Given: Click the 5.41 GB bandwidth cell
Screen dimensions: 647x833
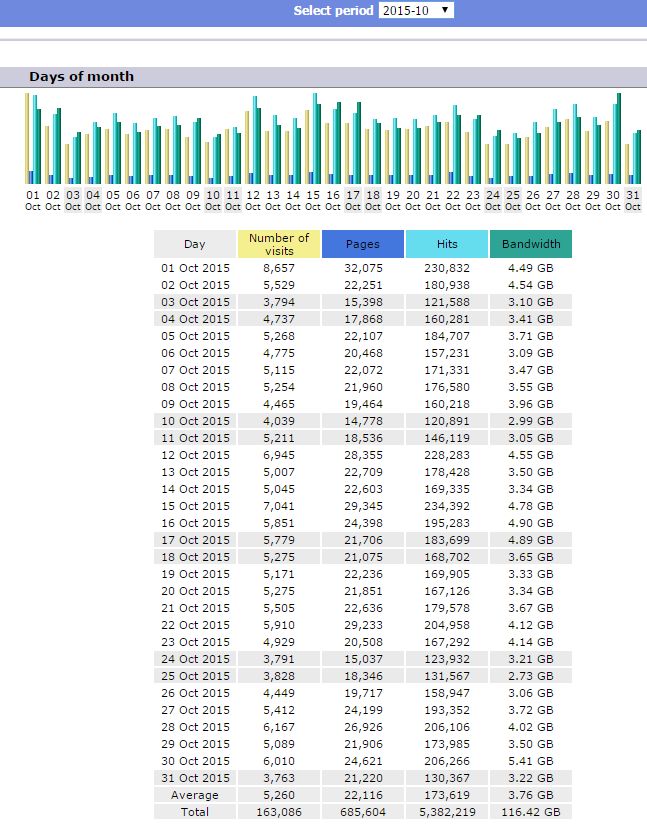Looking at the screenshot, I should [x=530, y=761].
